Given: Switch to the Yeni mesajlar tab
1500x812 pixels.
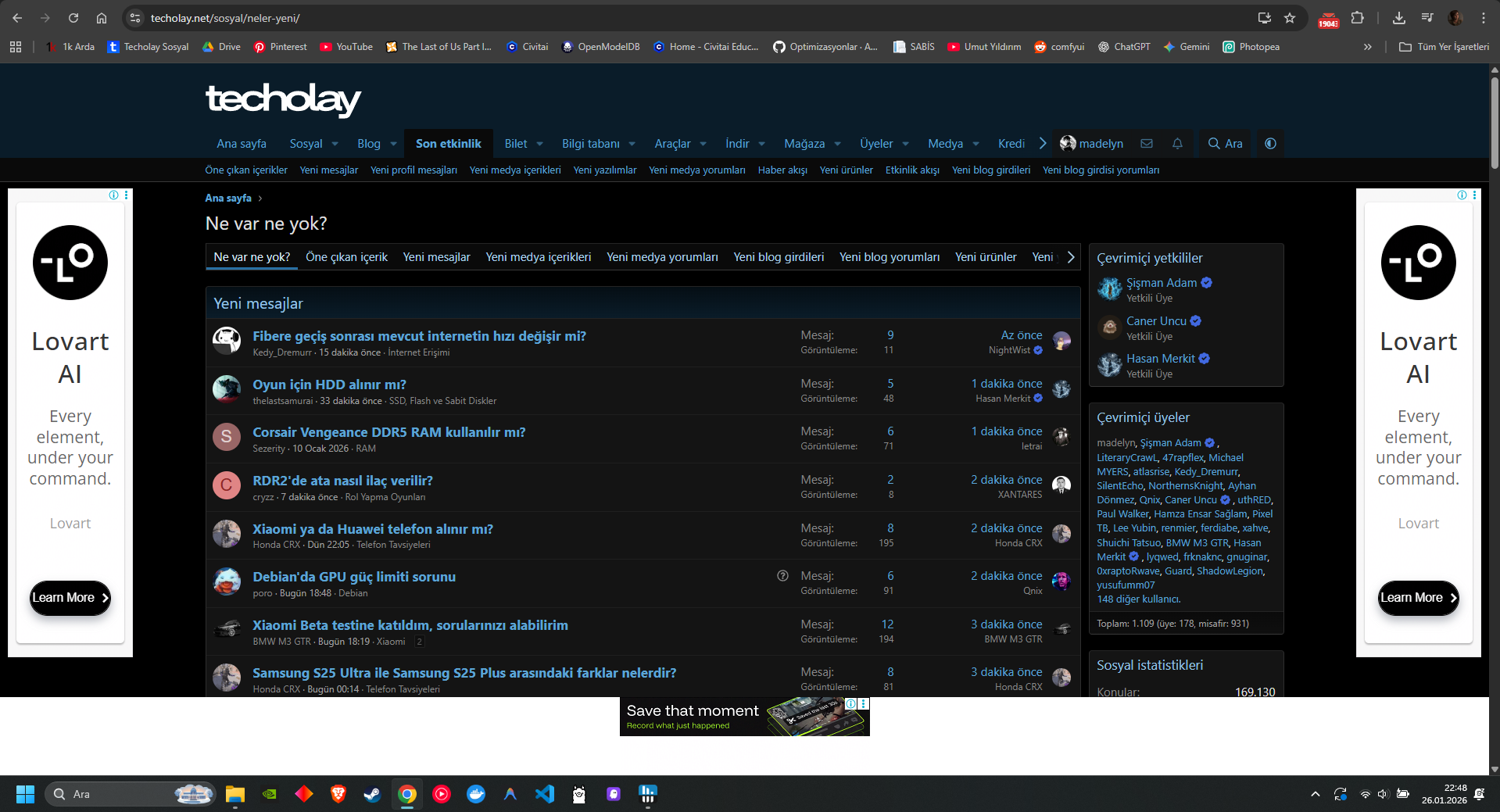Looking at the screenshot, I should pyautogui.click(x=436, y=257).
